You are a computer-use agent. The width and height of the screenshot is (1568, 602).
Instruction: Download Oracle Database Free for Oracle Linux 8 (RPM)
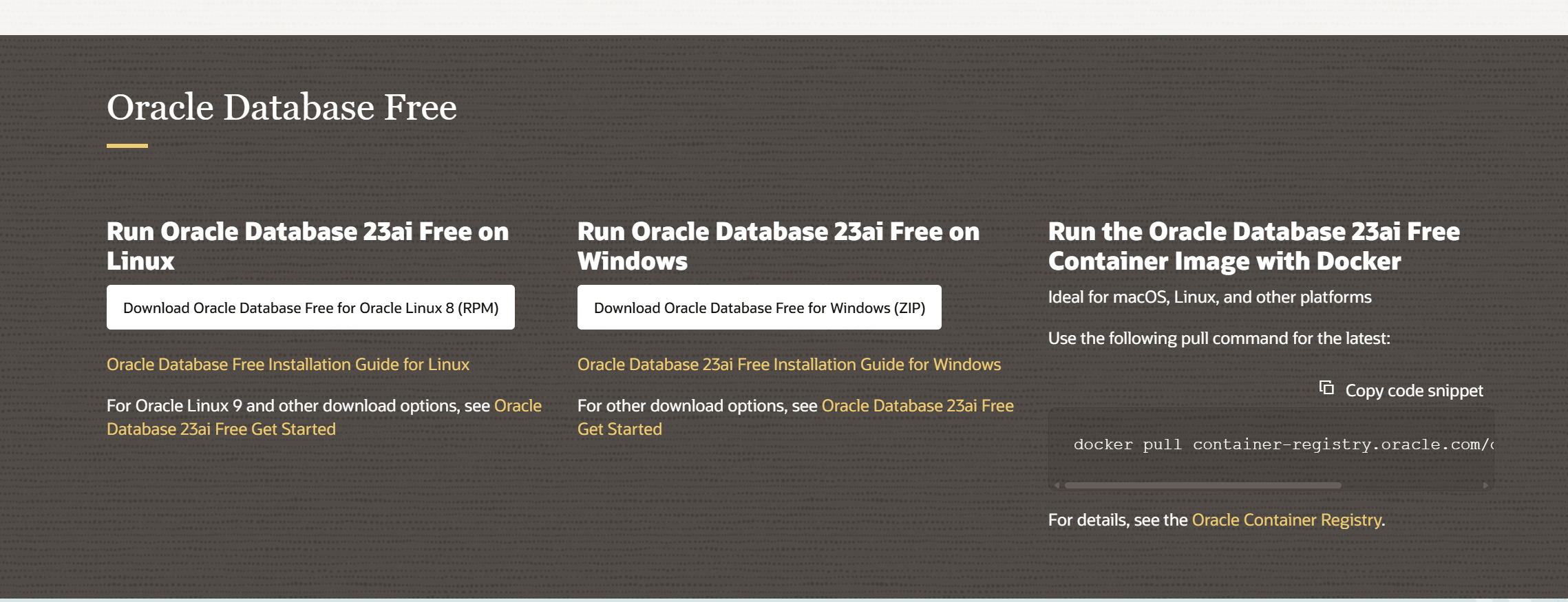coord(310,308)
